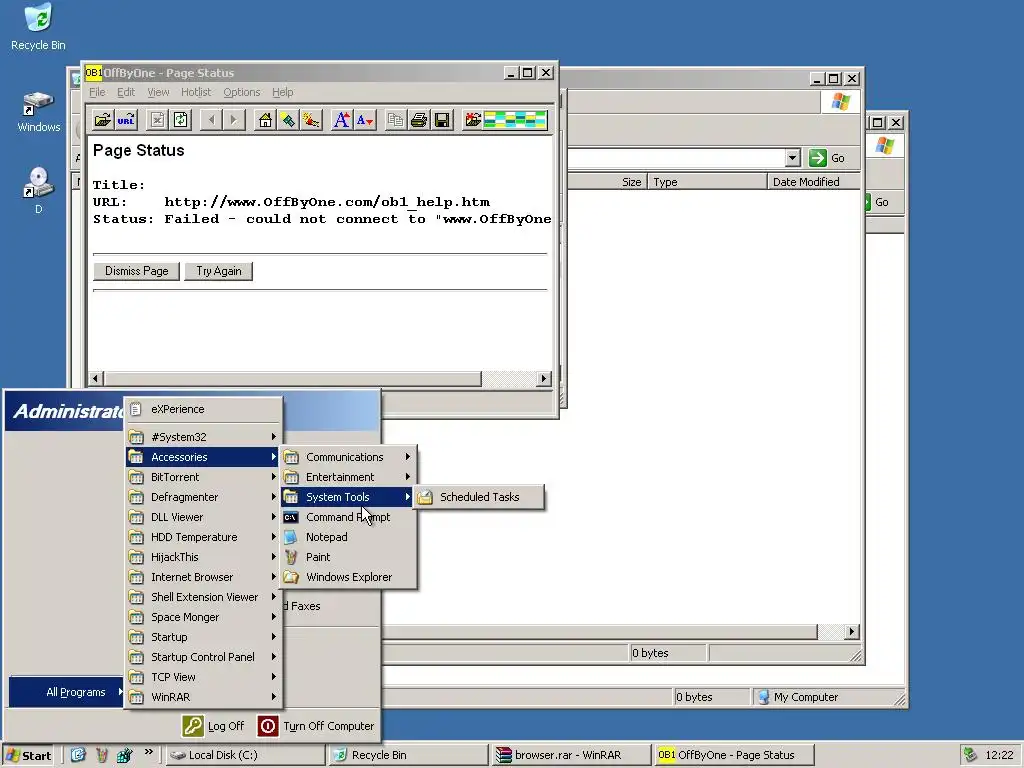Click the Log Off key icon
Viewport: 1024px width, 768px height.
pos(193,726)
